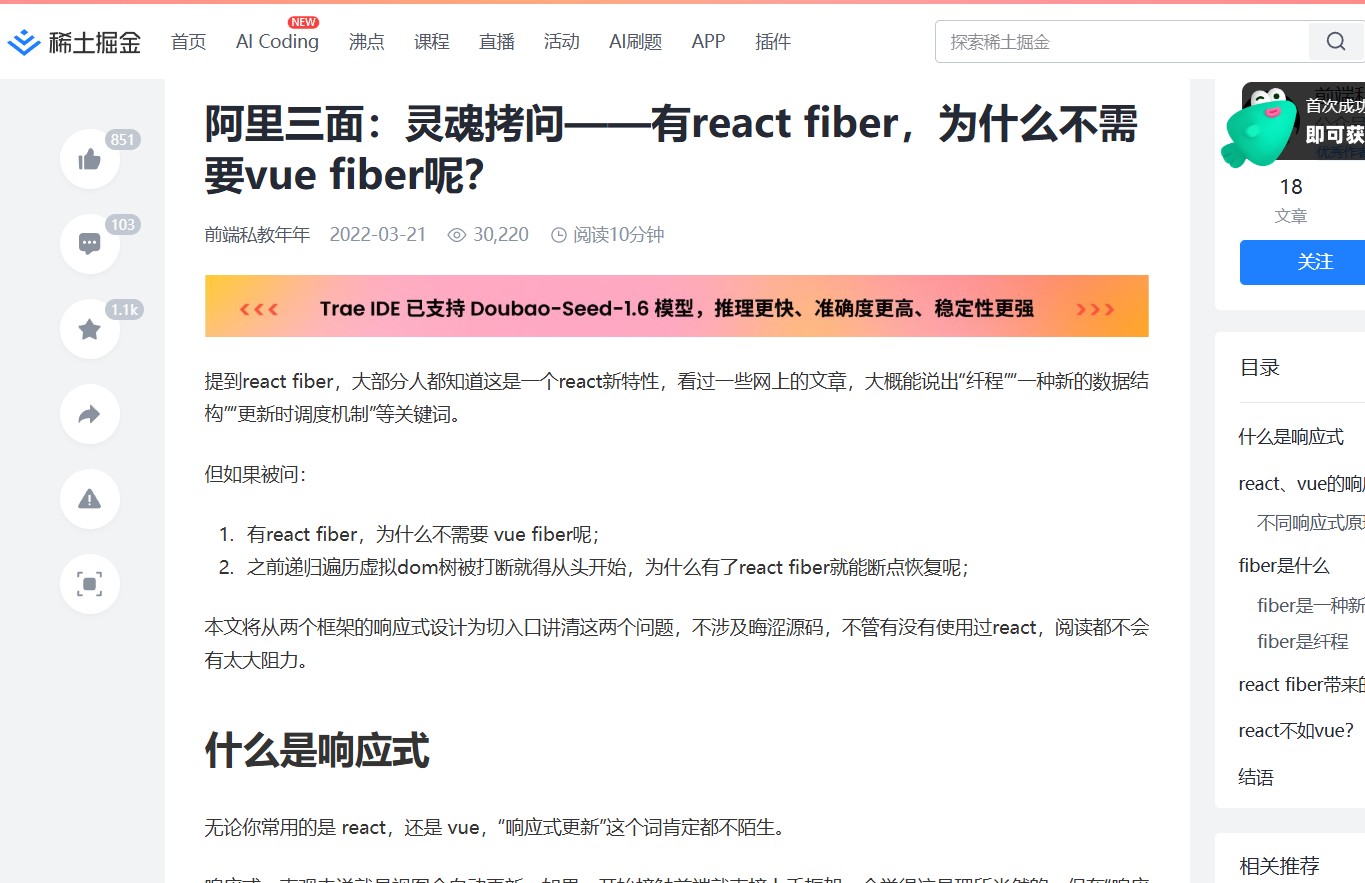Click the 关注 follow button
Viewport: 1365px width, 883px height.
1302,262
